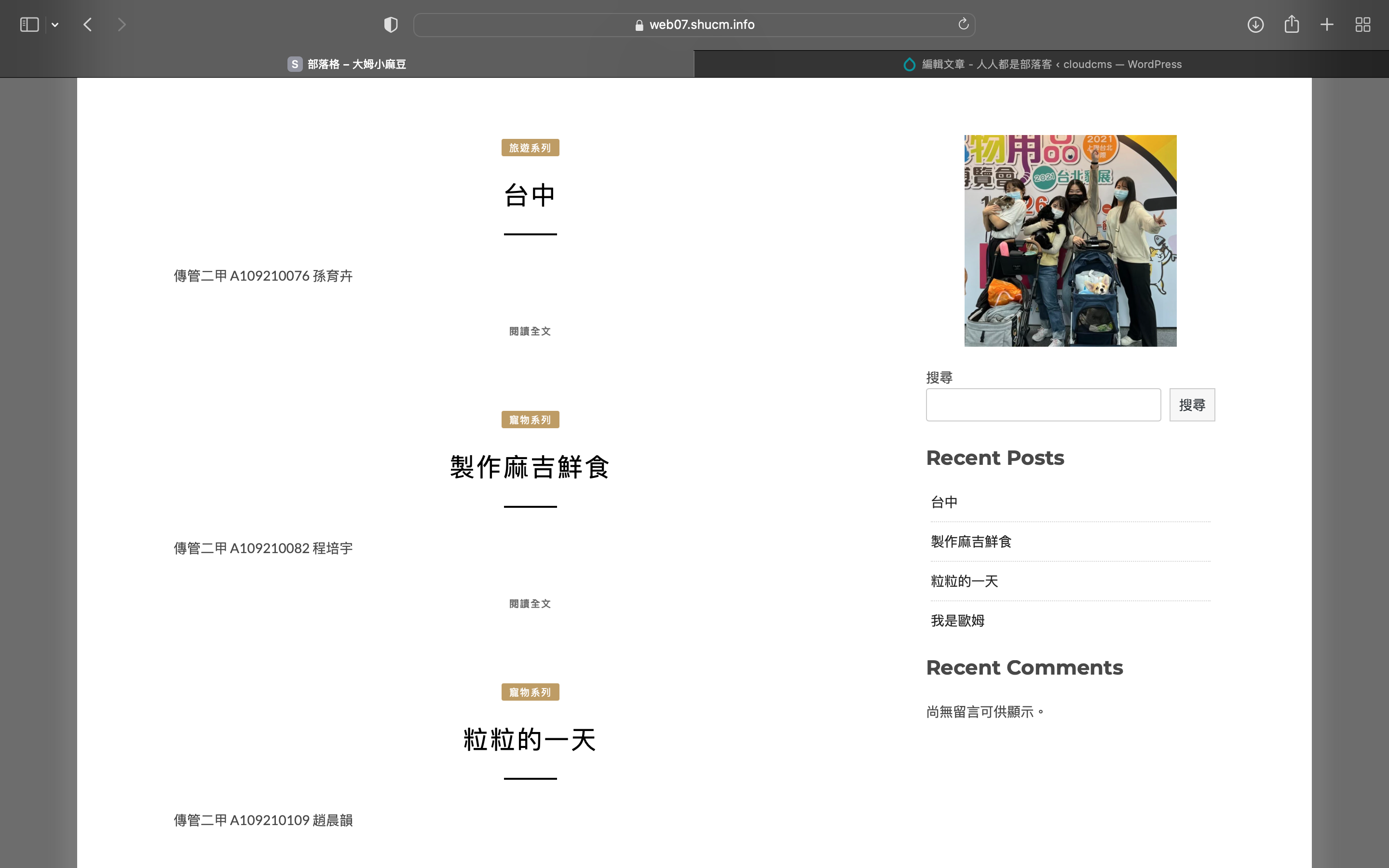Toggle the Safari sidebar icon
Viewport: 1389px width, 868px height.
pyautogui.click(x=29, y=25)
